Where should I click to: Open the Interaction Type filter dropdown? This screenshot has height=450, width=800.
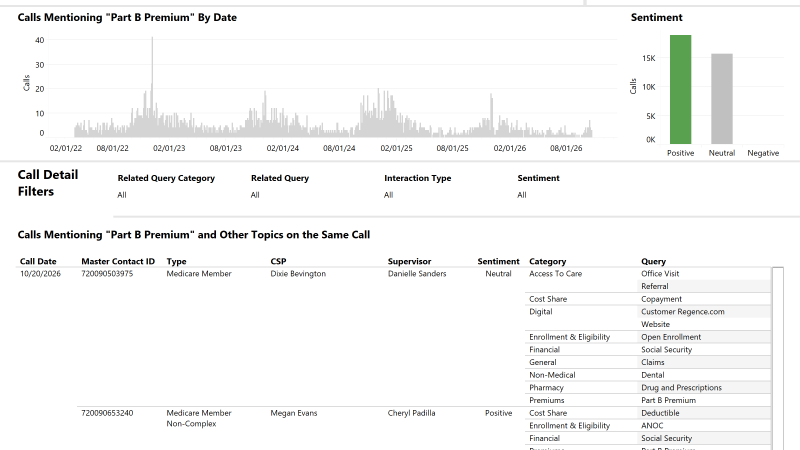coord(388,195)
